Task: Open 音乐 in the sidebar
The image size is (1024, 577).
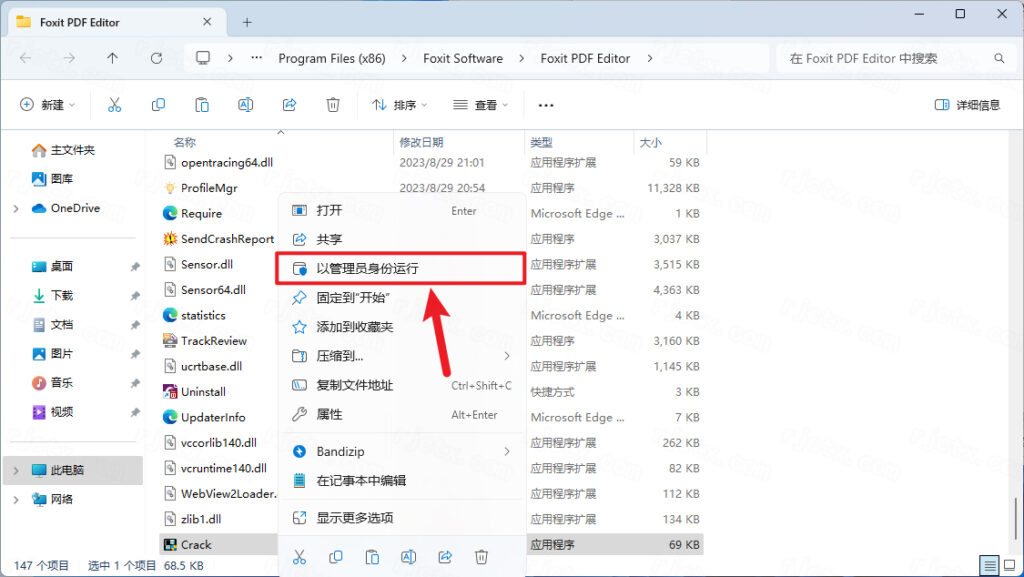Action: (52, 382)
